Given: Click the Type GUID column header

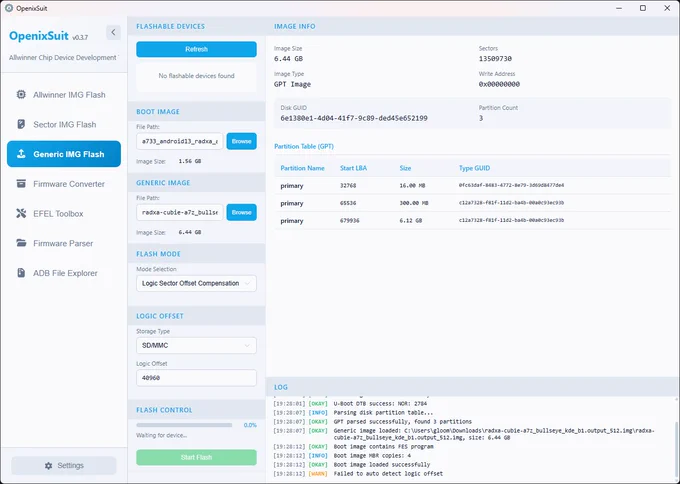Looking at the screenshot, I should 474,168.
